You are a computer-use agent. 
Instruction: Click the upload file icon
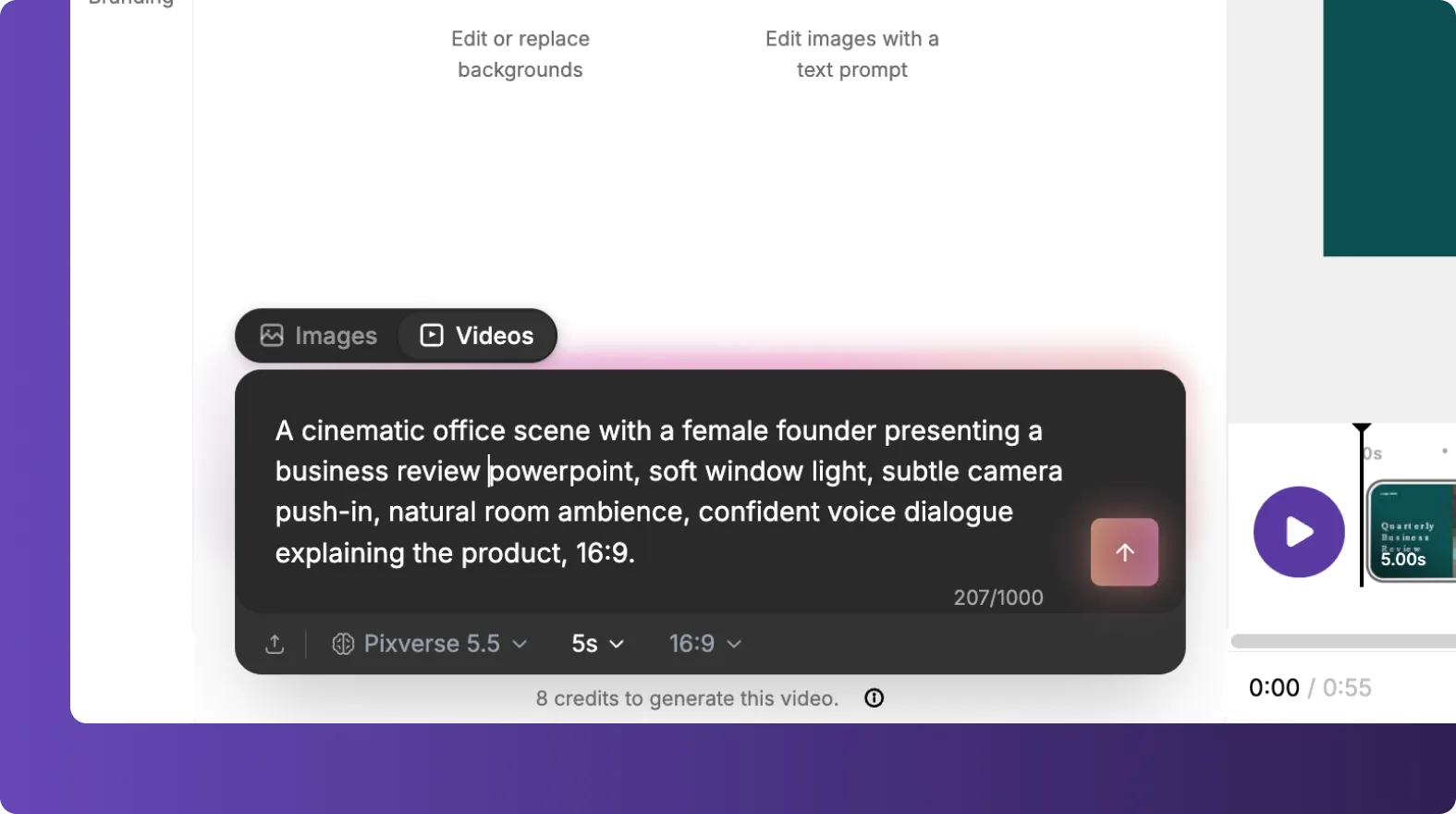(x=275, y=644)
